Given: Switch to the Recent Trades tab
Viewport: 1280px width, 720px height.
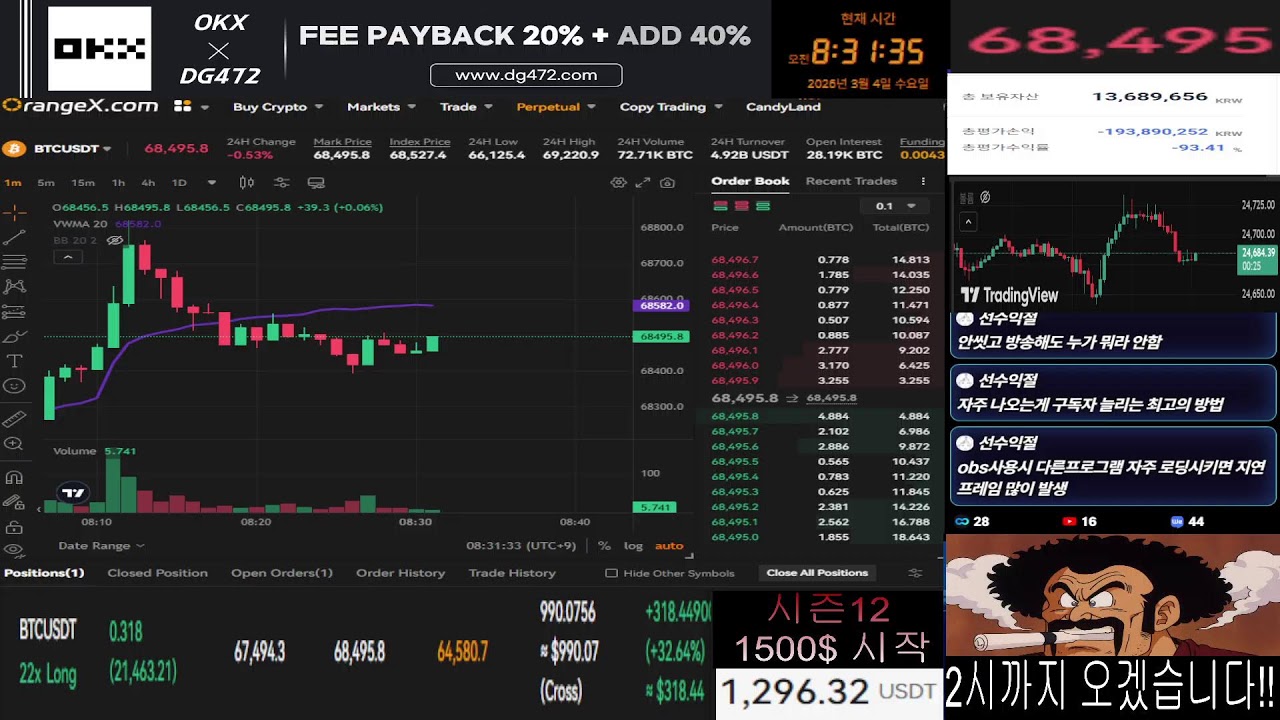Looking at the screenshot, I should [851, 181].
